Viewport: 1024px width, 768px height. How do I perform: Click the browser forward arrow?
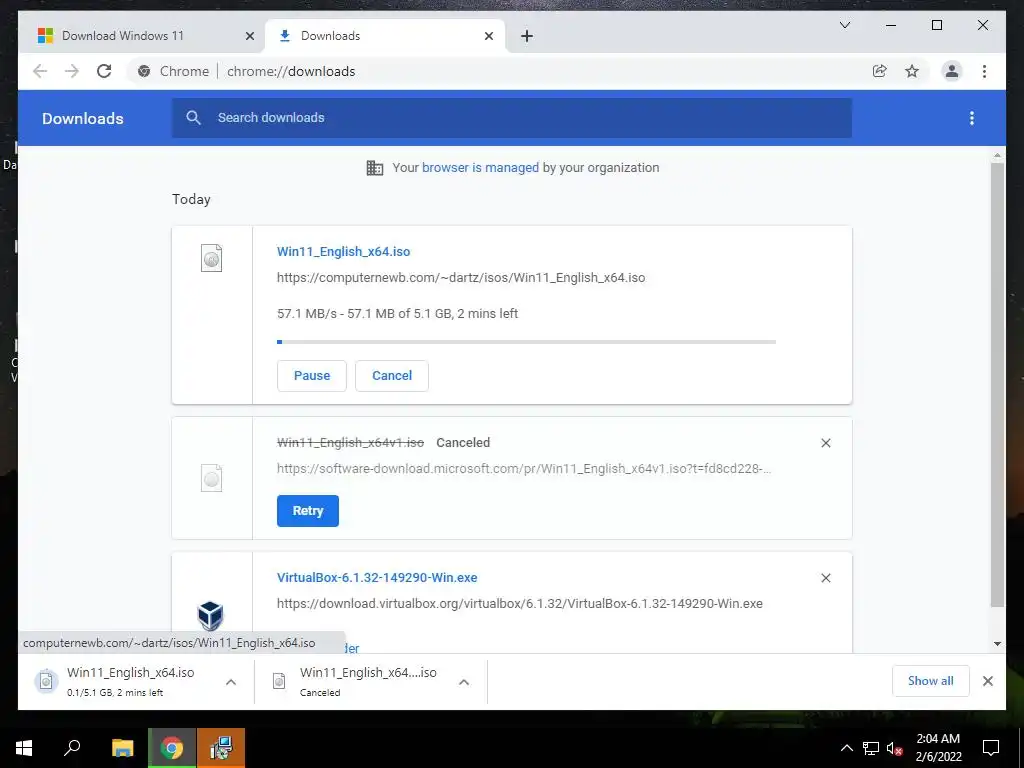pos(72,71)
